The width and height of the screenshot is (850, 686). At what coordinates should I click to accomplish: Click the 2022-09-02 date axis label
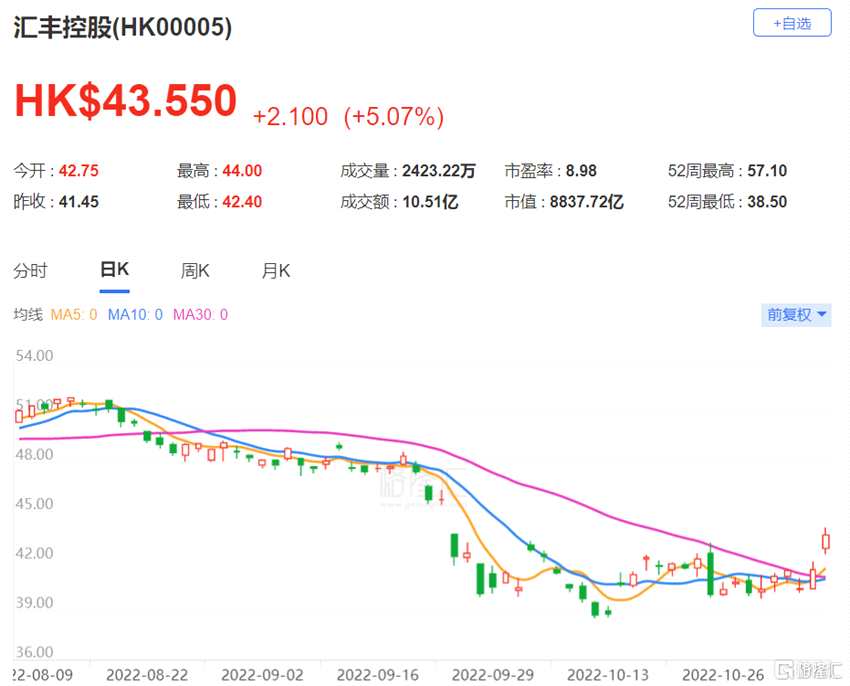click(262, 675)
